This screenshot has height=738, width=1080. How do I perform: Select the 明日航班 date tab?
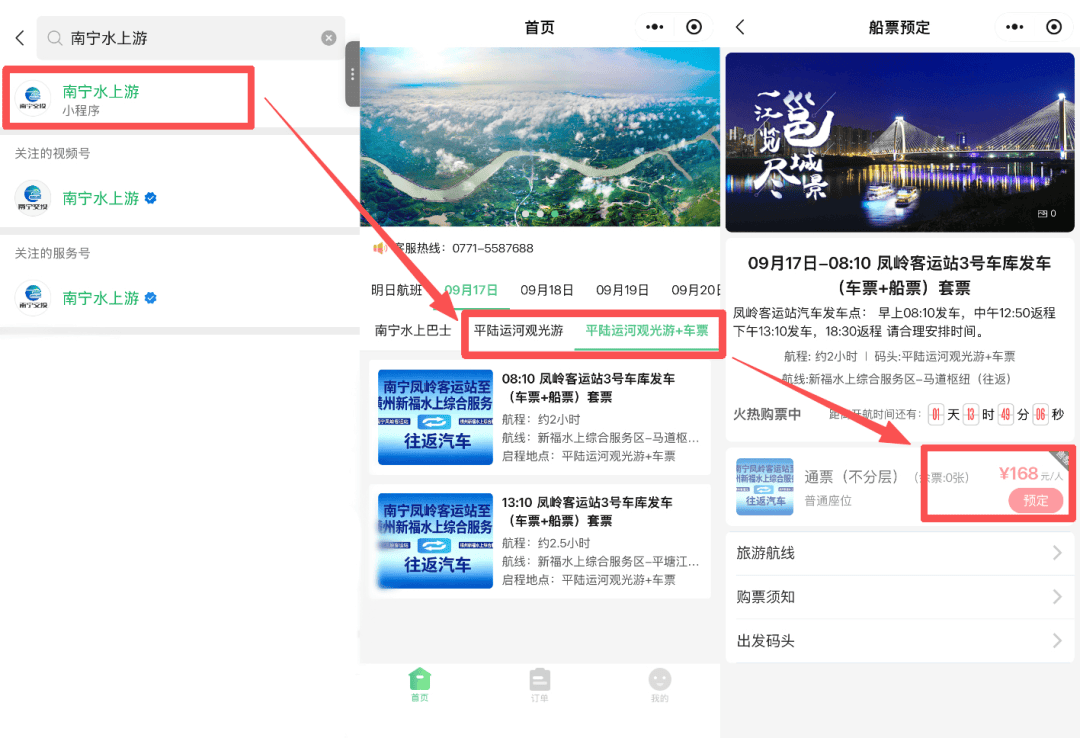tap(396, 290)
